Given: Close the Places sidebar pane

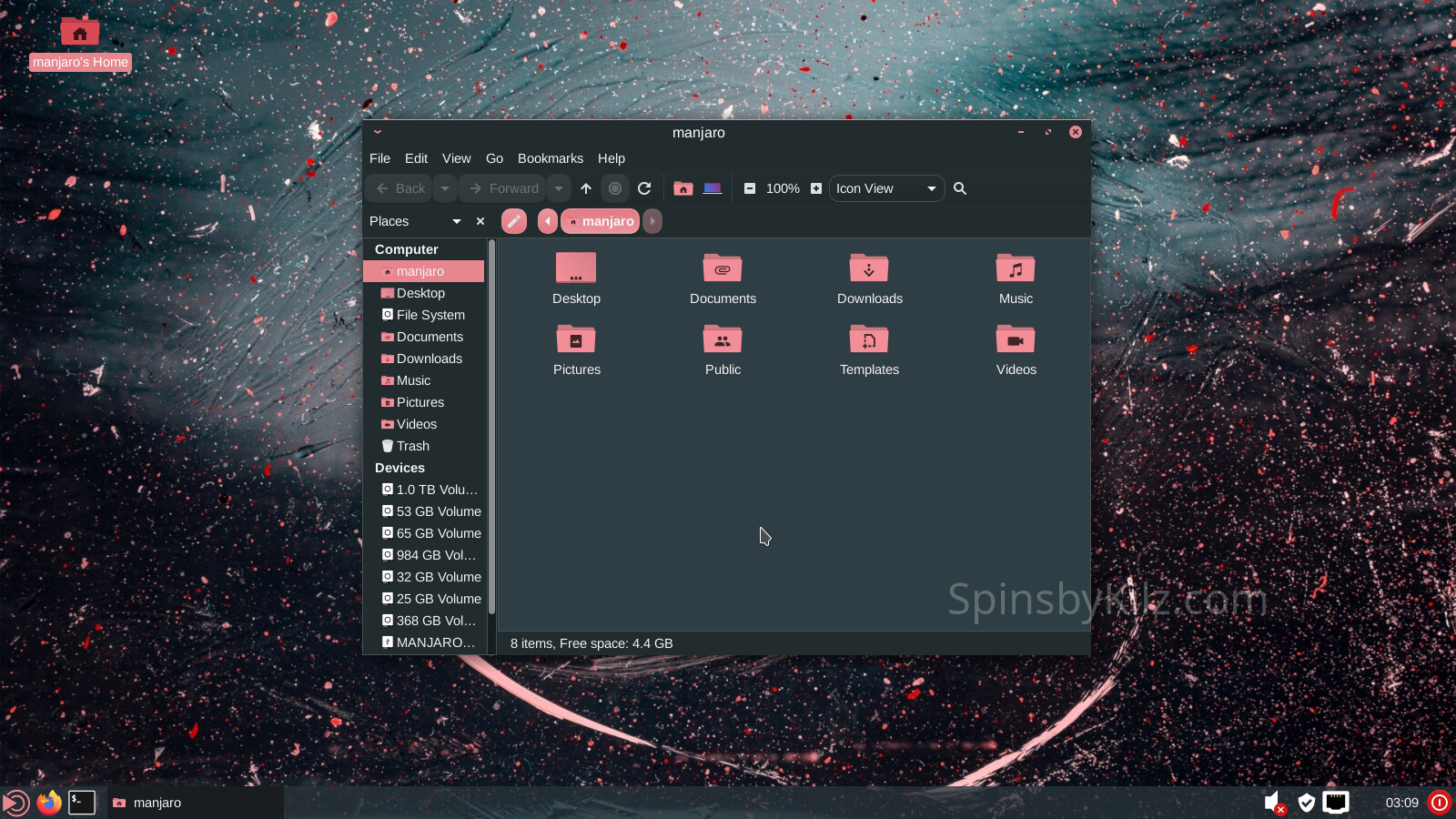Looking at the screenshot, I should (480, 221).
